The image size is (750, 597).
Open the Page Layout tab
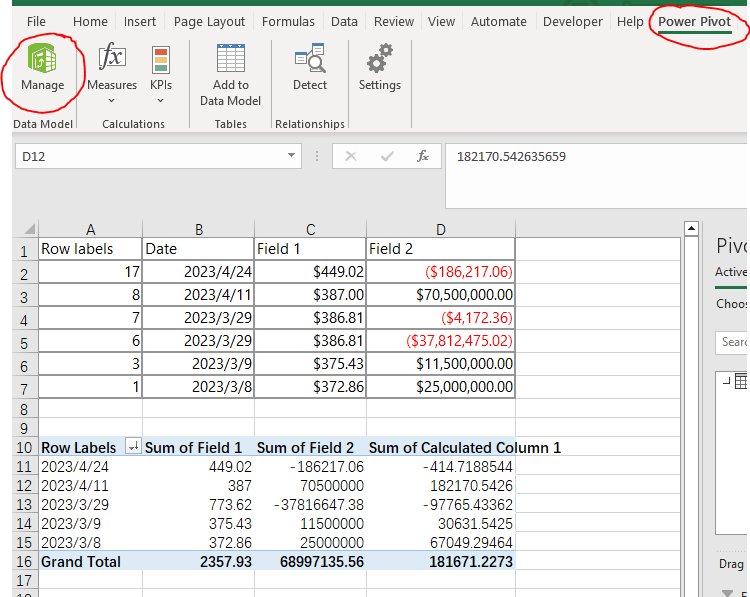tap(209, 22)
